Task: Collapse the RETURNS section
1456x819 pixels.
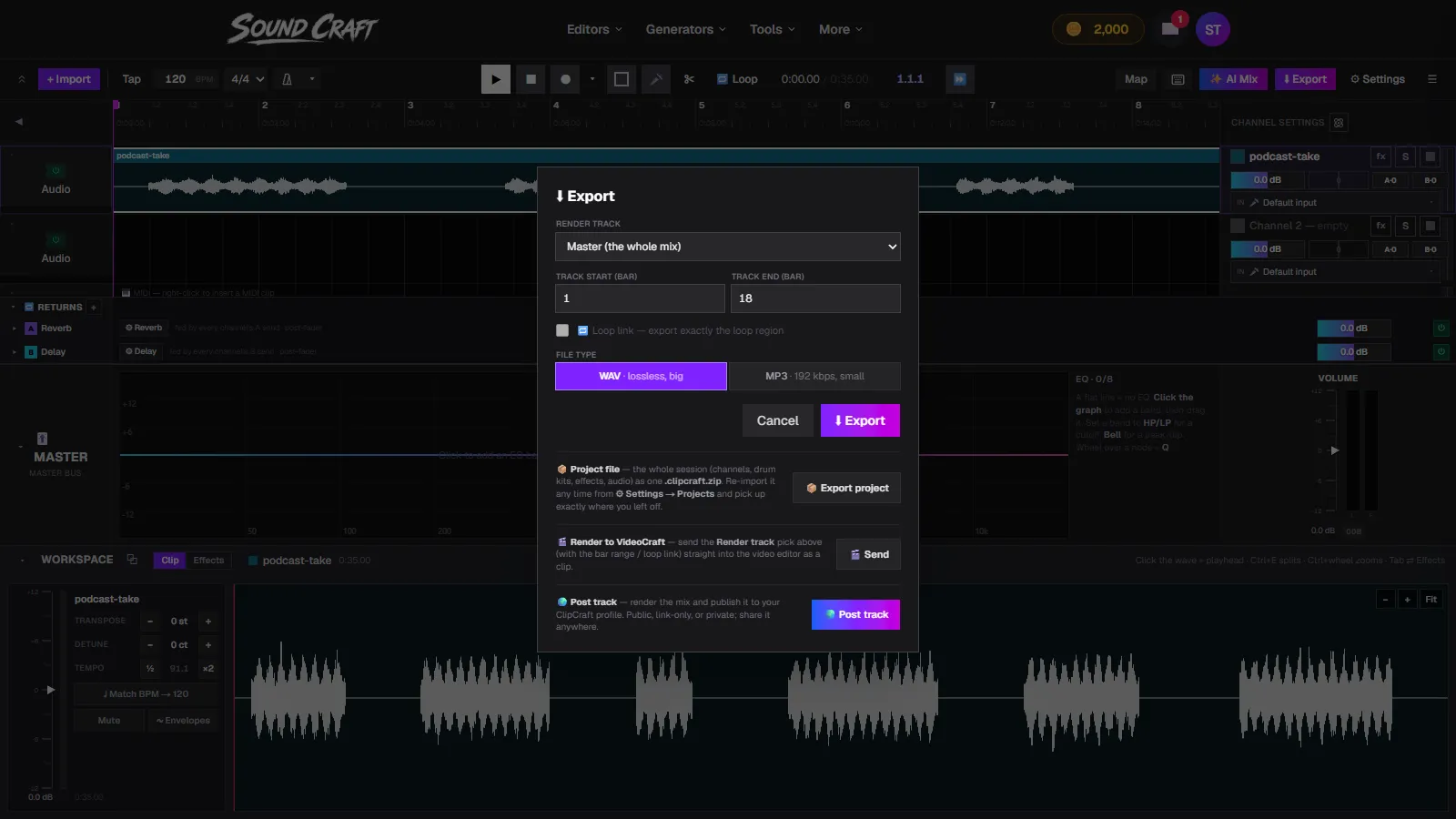Action: 13,308
